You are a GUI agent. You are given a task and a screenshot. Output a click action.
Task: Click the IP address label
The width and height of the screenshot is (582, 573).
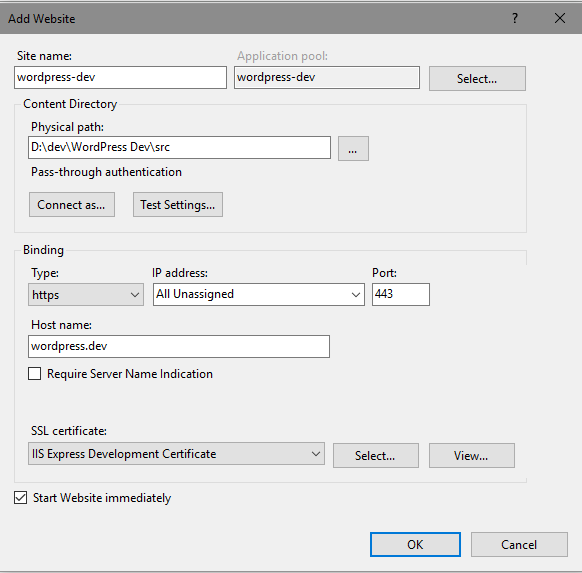click(x=180, y=273)
